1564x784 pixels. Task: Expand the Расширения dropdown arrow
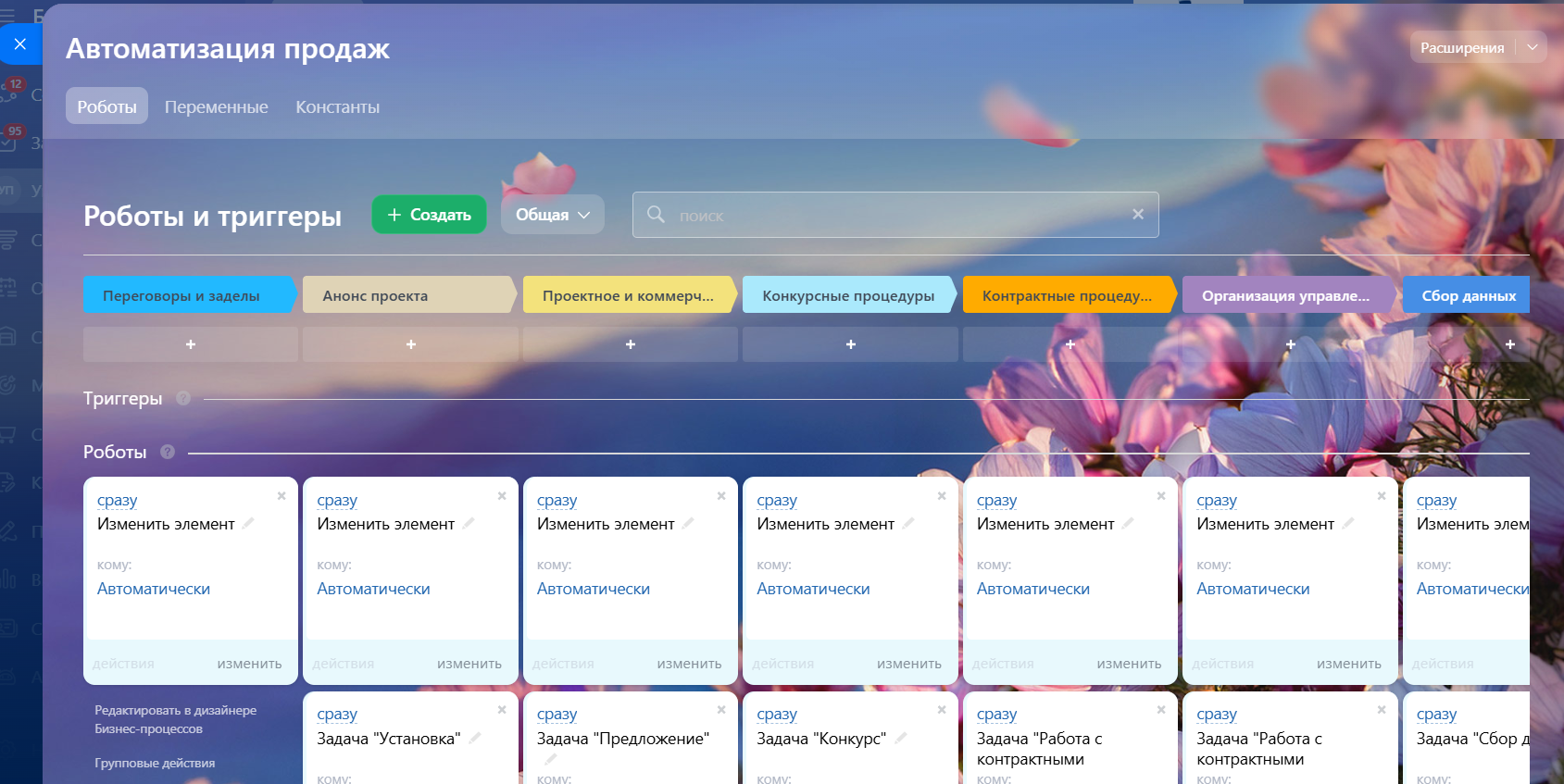pyautogui.click(x=1532, y=47)
